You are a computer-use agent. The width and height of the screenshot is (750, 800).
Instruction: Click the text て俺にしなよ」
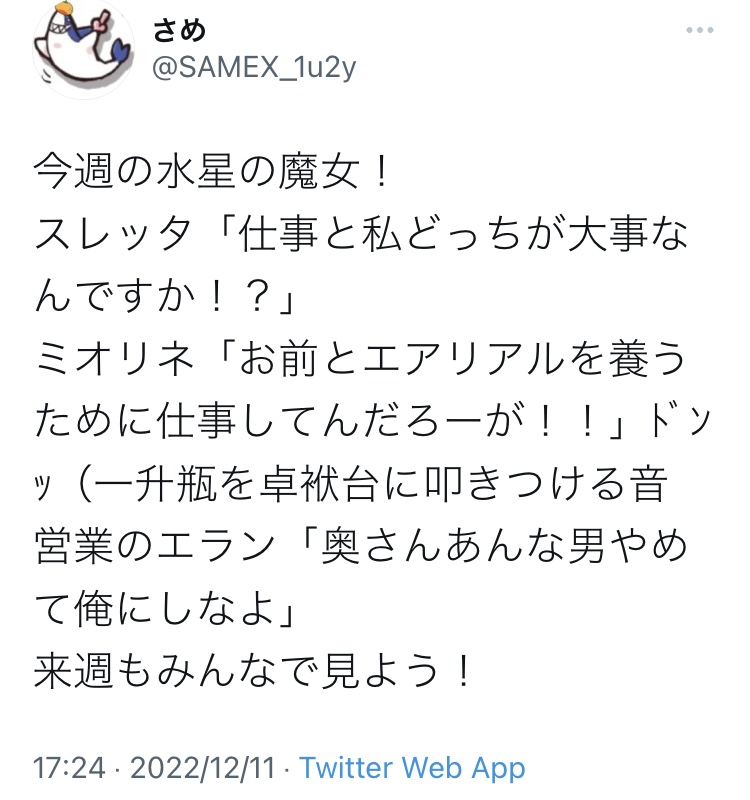[x=165, y=609]
